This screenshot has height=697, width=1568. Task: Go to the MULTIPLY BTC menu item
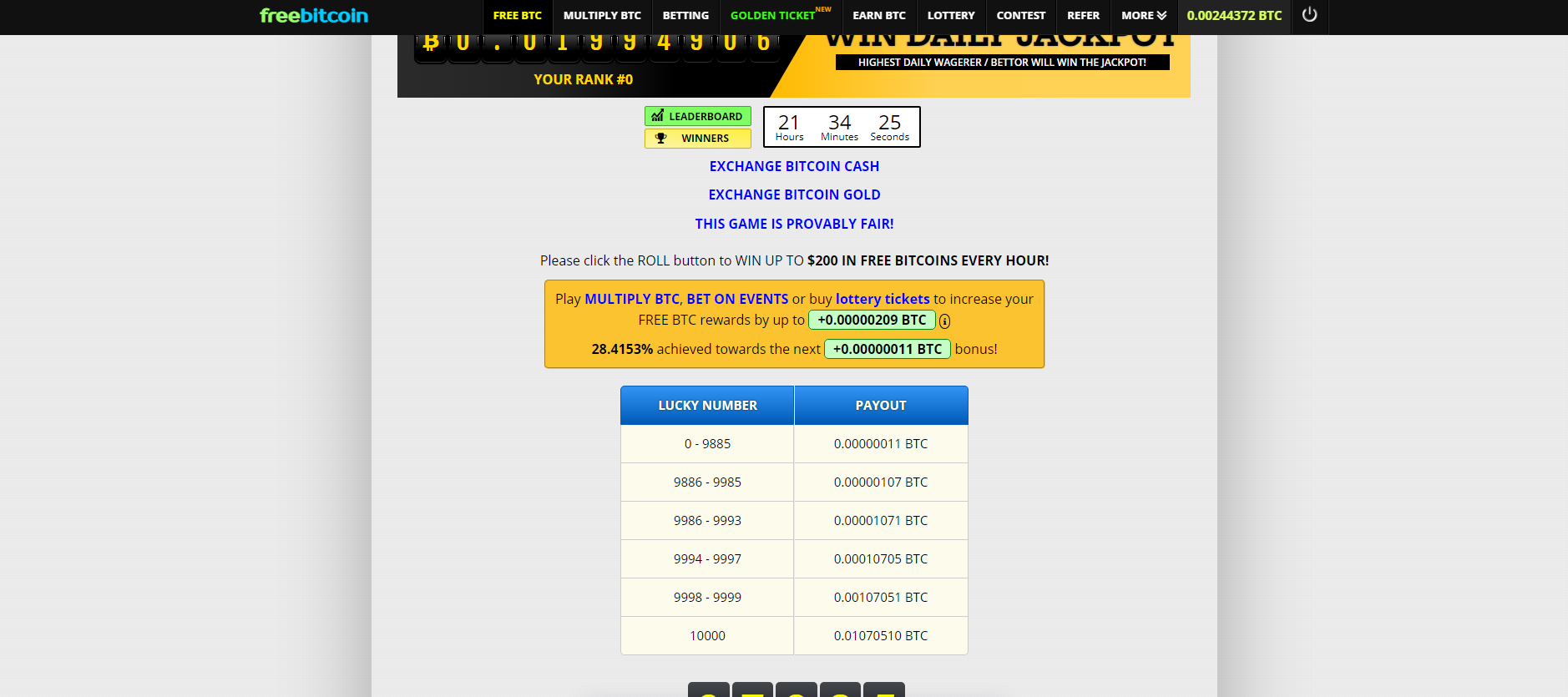[602, 15]
